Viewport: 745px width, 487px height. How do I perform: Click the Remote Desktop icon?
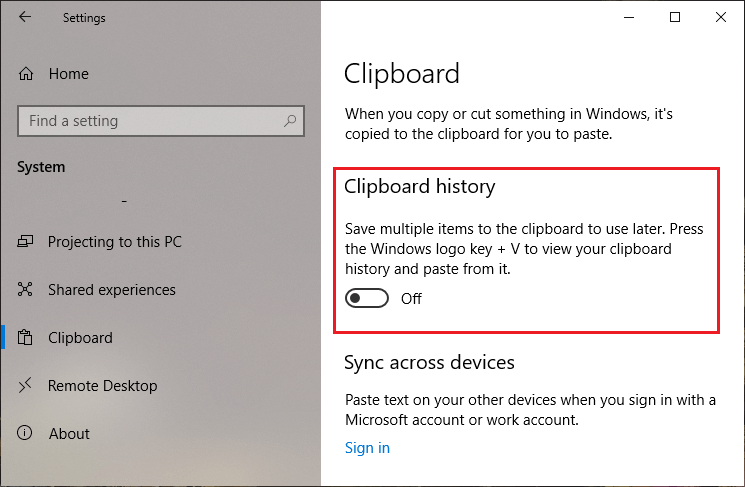point(27,386)
